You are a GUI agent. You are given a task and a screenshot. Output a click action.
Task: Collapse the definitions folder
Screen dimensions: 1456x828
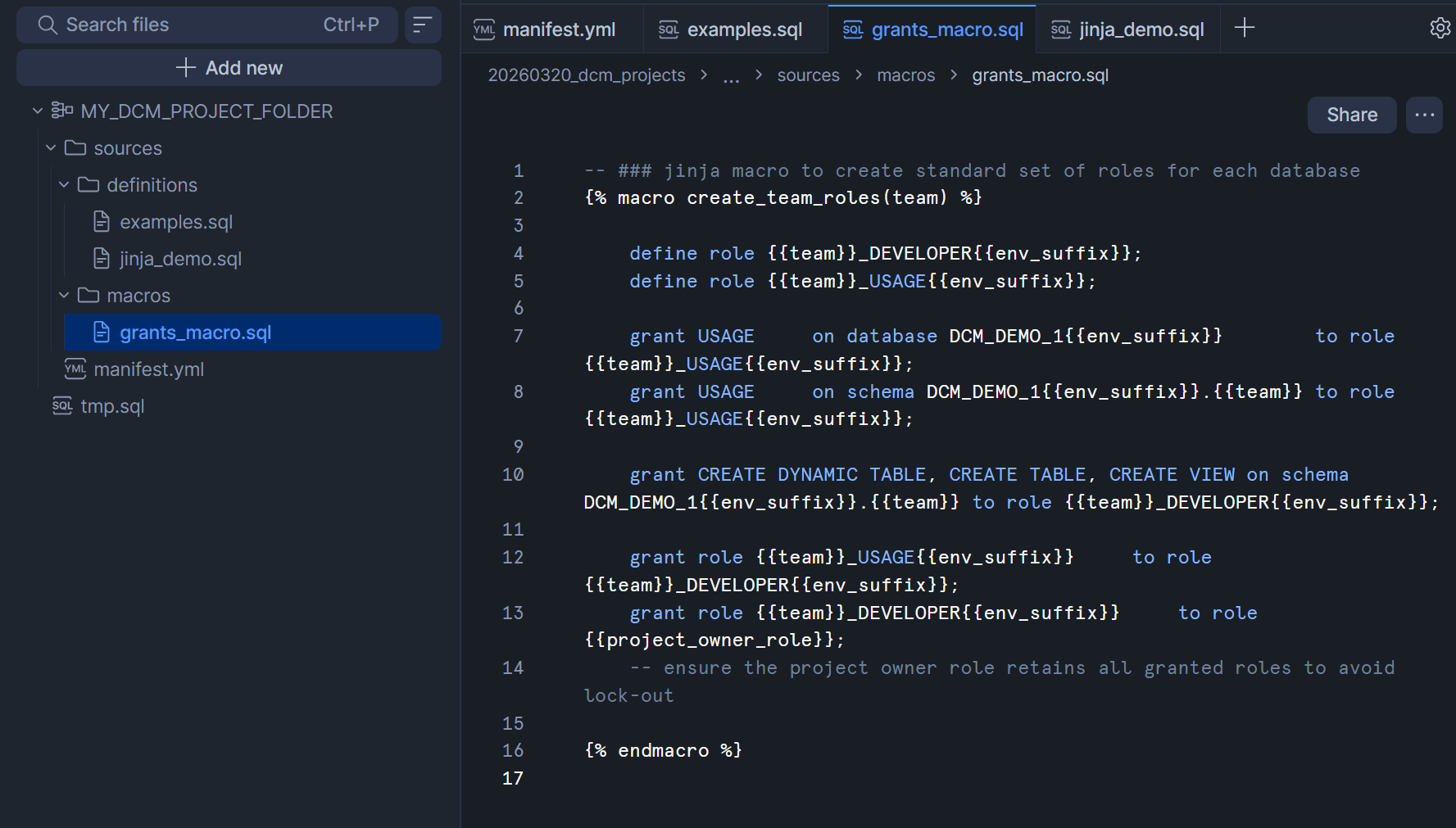tap(64, 185)
